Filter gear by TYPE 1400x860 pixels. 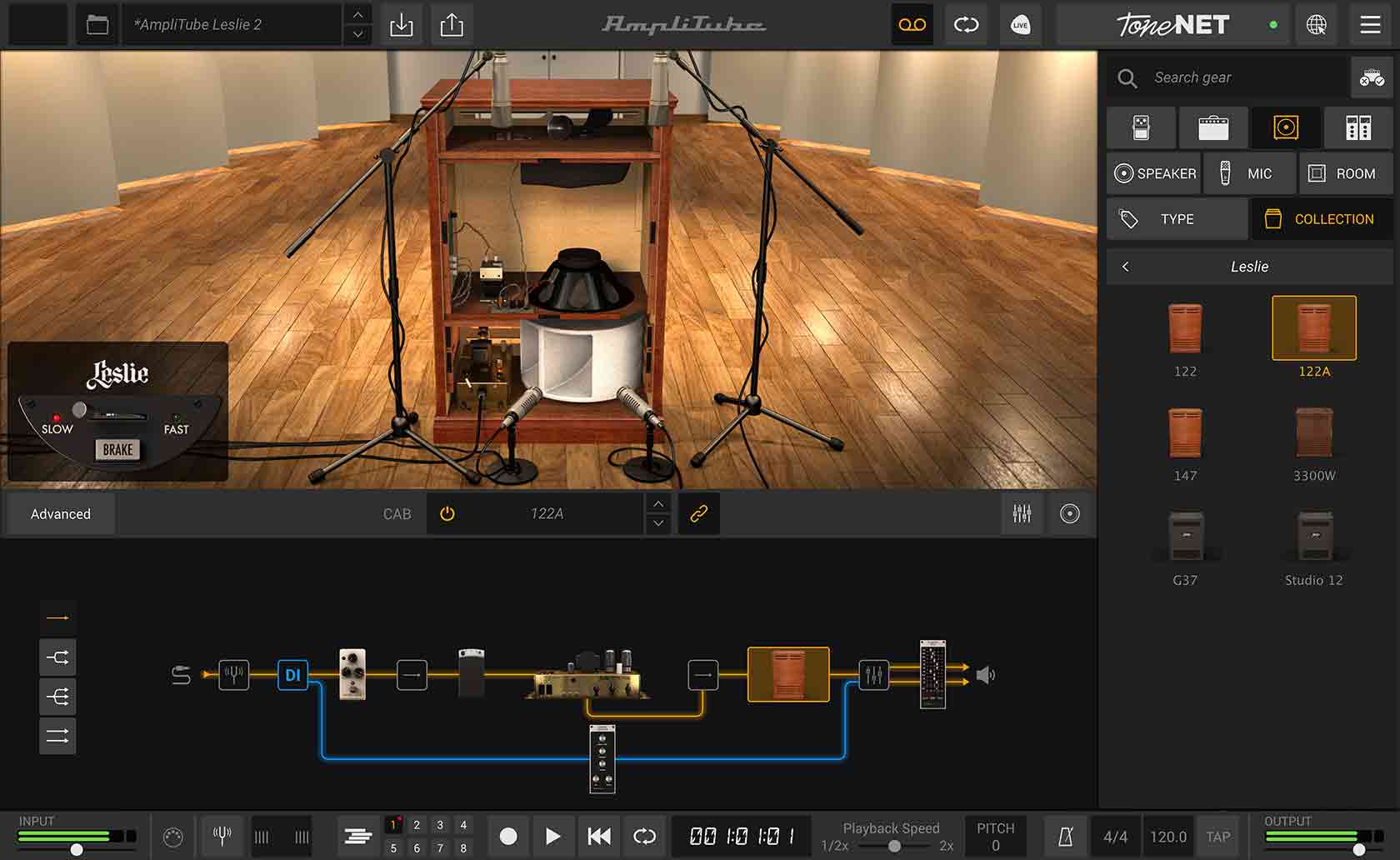coord(1177,219)
